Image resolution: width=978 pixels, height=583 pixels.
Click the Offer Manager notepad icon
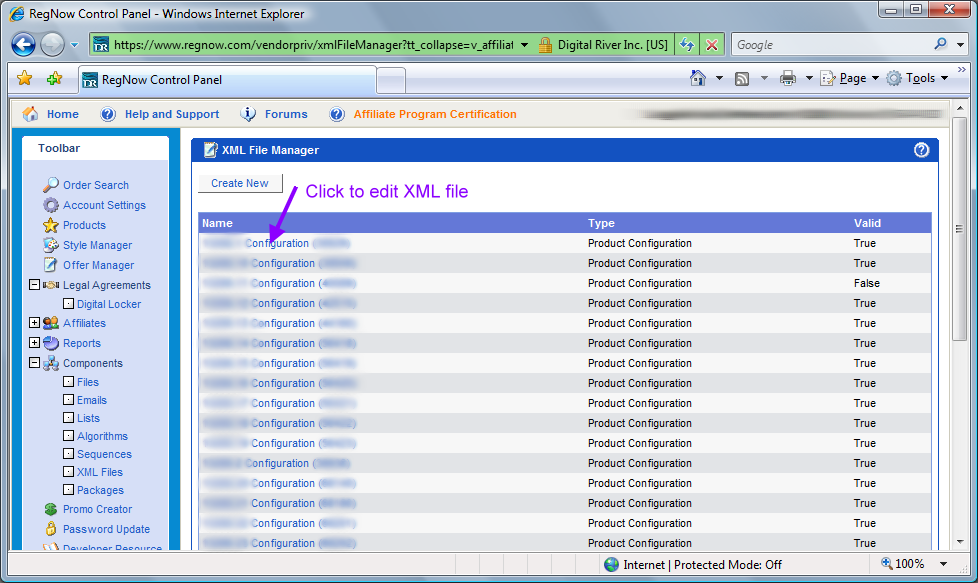coord(51,265)
